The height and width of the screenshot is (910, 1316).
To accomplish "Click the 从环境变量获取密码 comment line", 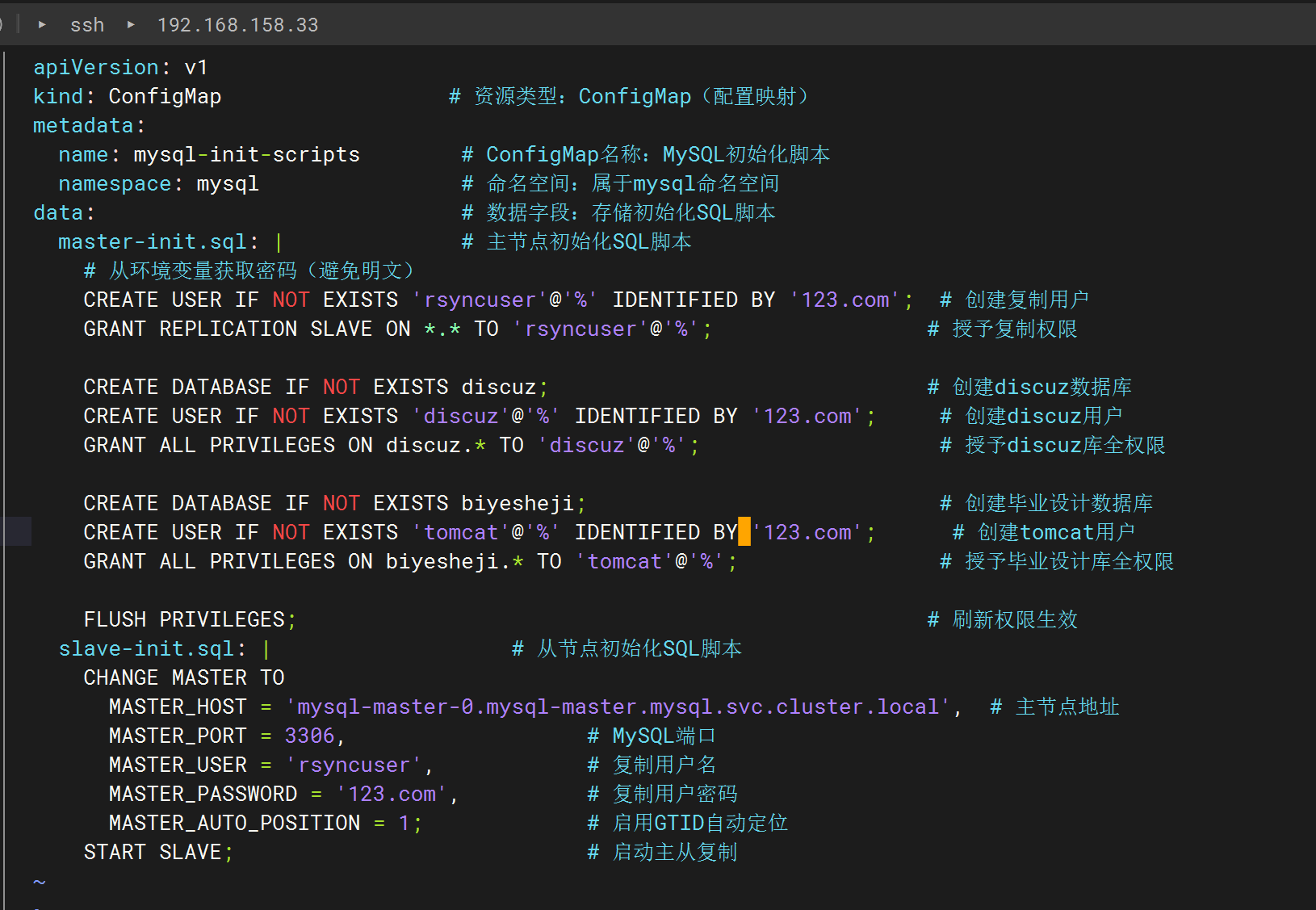I will coord(252,270).
